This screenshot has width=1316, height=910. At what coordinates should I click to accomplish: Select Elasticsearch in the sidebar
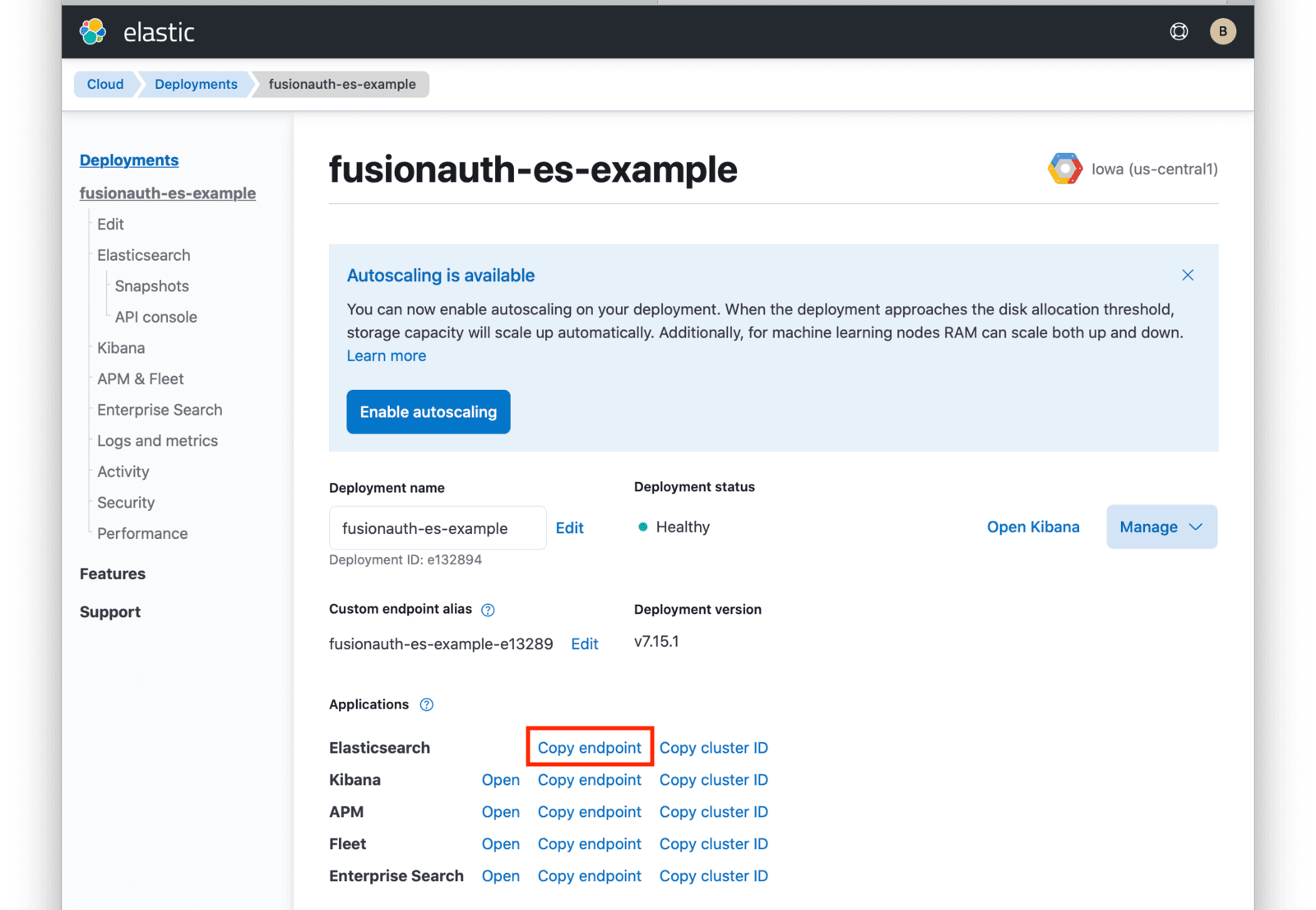point(144,255)
